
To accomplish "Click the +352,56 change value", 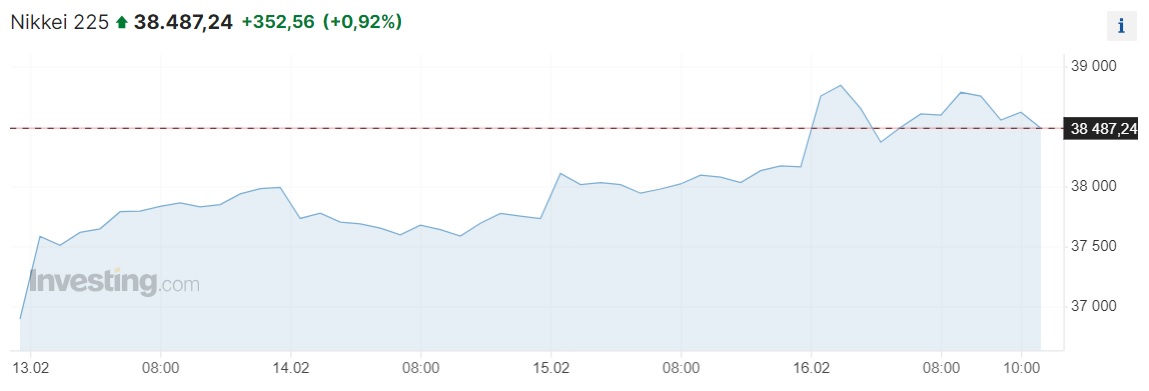I will 278,23.
